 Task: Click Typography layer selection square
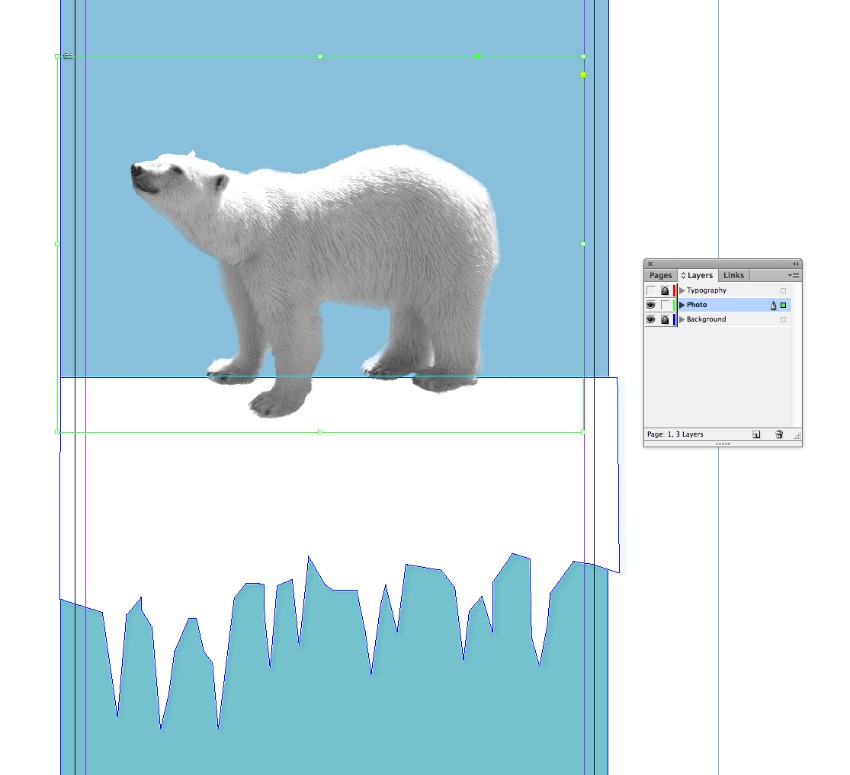pyautogui.click(x=783, y=290)
